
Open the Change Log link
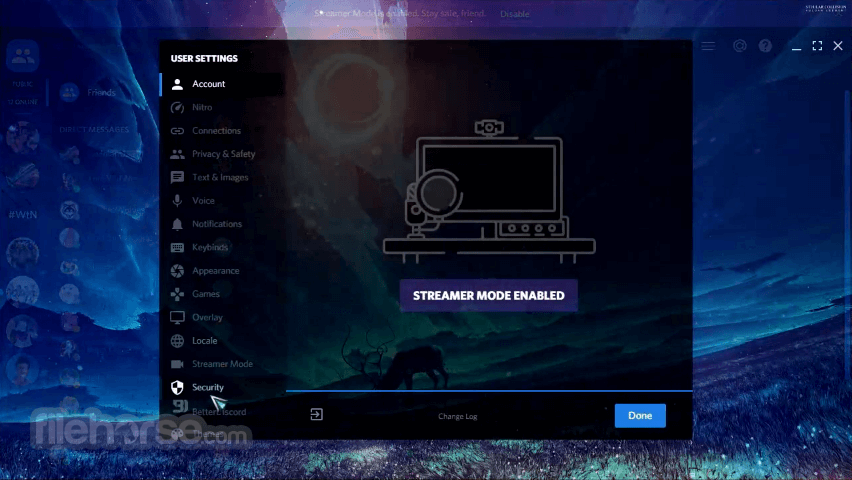coord(458,416)
